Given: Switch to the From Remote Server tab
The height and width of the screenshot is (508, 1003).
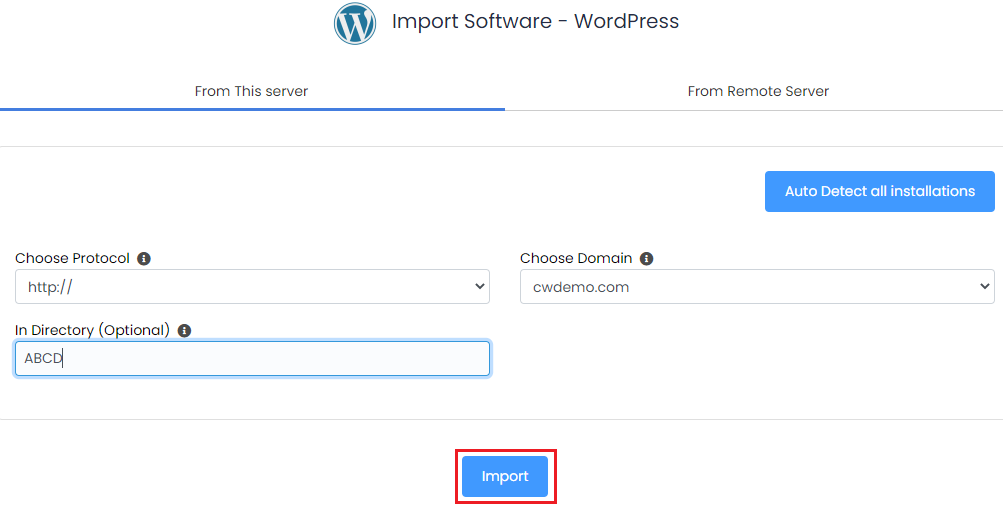Looking at the screenshot, I should [x=758, y=91].
